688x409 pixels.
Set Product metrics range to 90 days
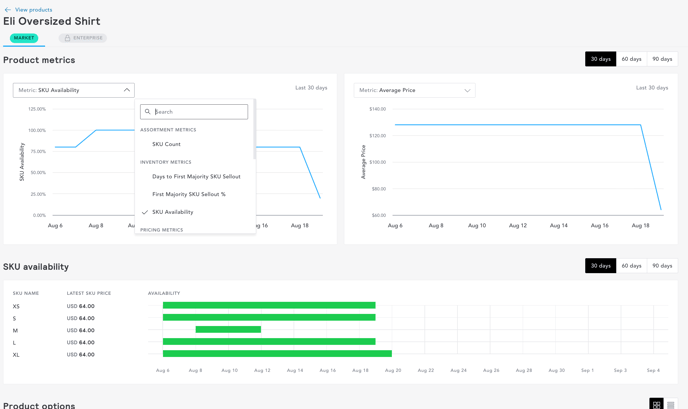point(662,59)
